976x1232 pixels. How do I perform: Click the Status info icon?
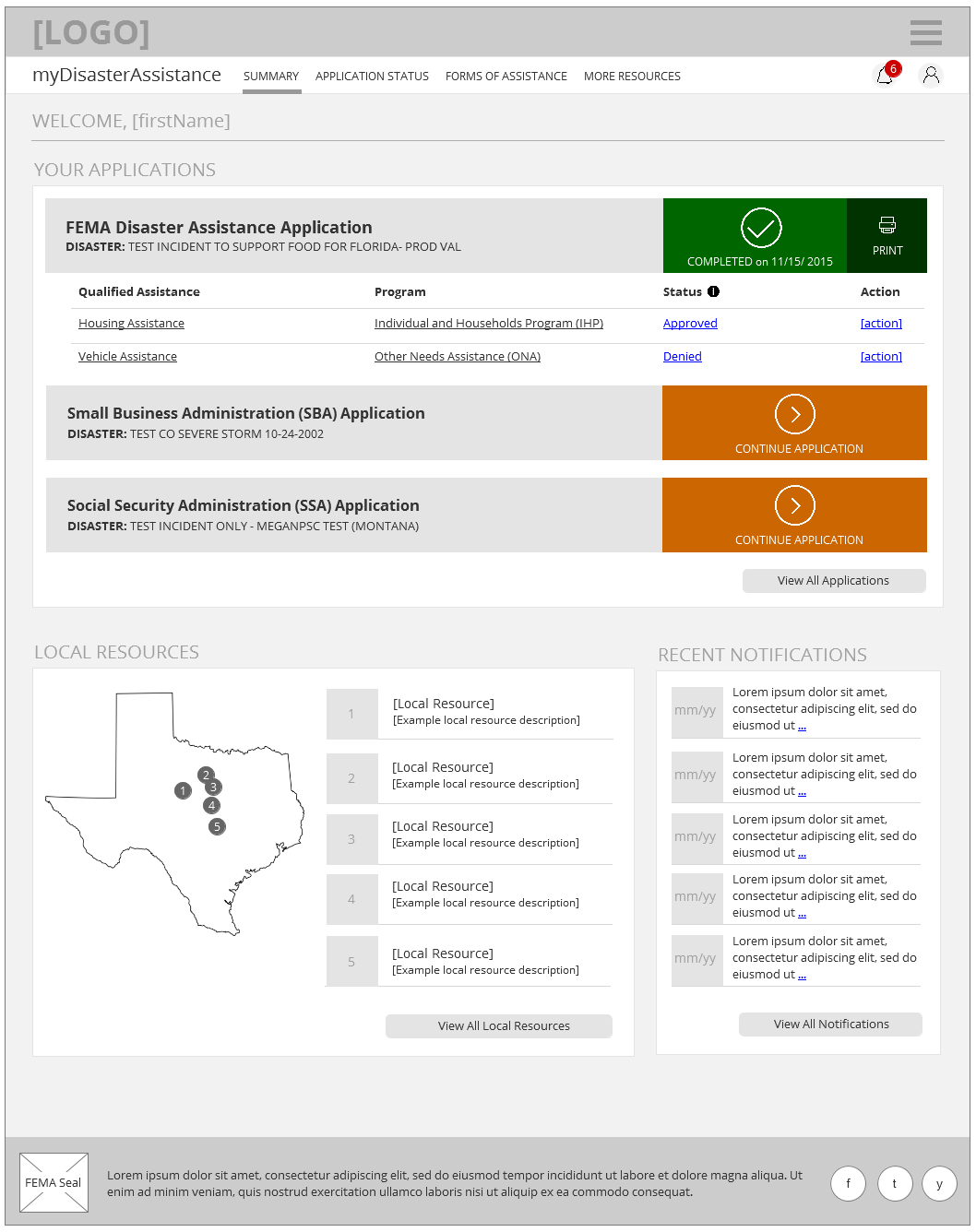(x=713, y=291)
